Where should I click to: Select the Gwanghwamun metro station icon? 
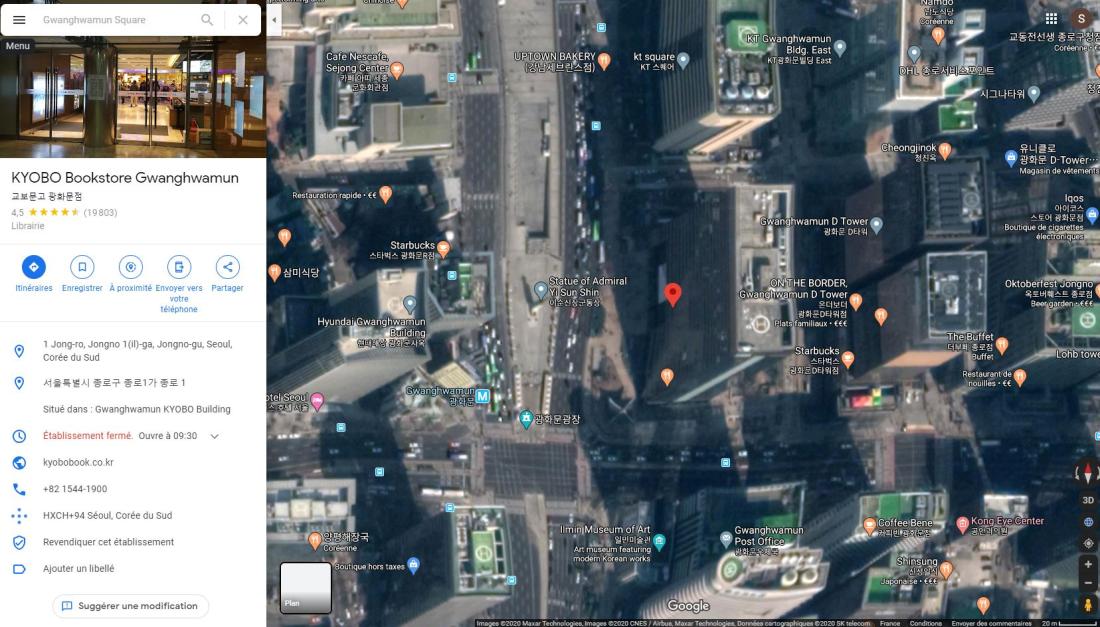483,396
